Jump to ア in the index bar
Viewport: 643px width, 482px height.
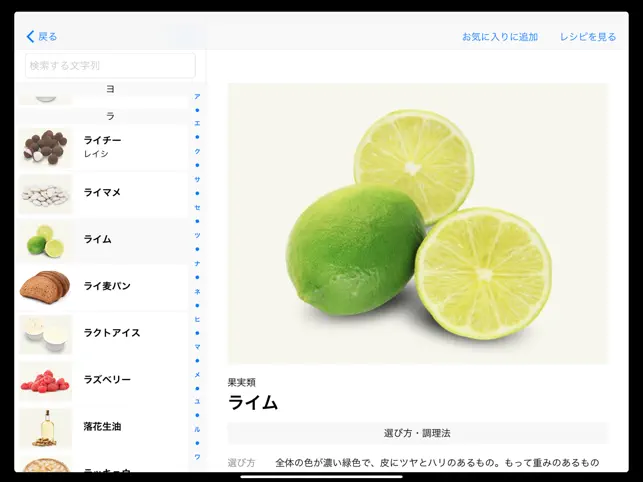point(197,96)
